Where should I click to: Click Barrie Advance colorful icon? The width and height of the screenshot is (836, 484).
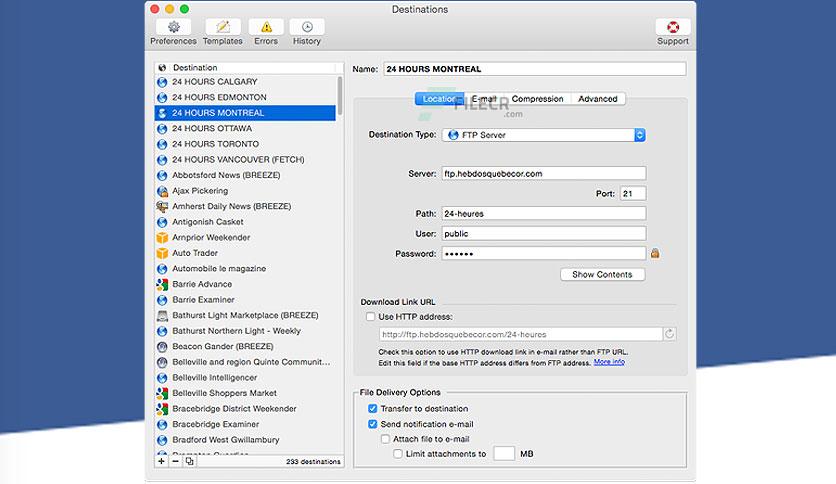(163, 285)
